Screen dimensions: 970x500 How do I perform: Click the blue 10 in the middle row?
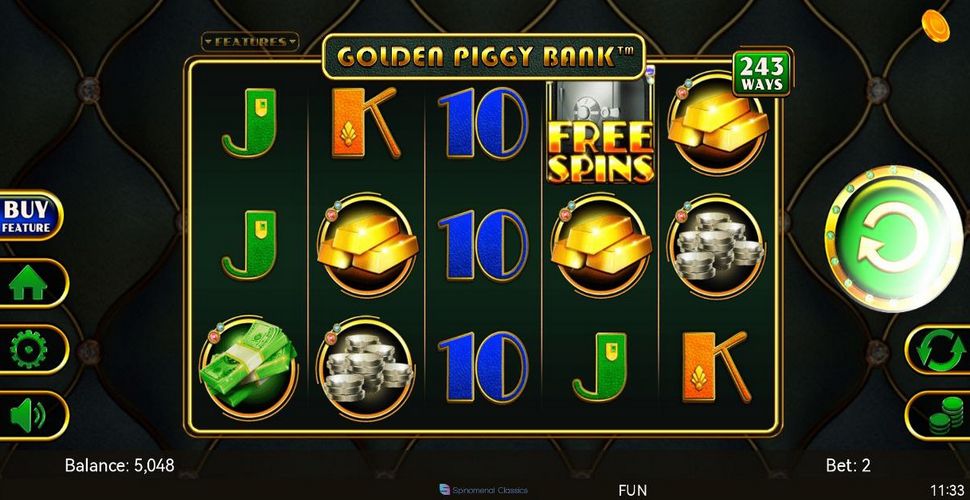(484, 246)
